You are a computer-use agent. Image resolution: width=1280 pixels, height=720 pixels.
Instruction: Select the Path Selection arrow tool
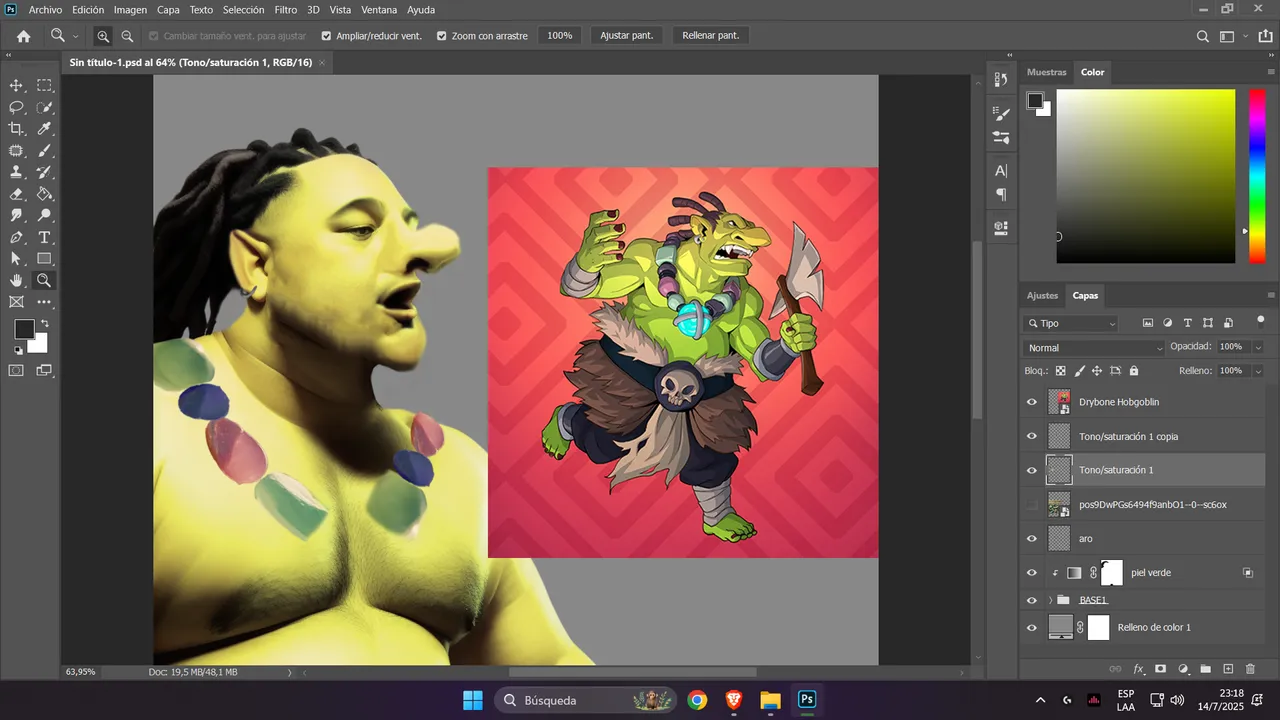tap(16, 259)
